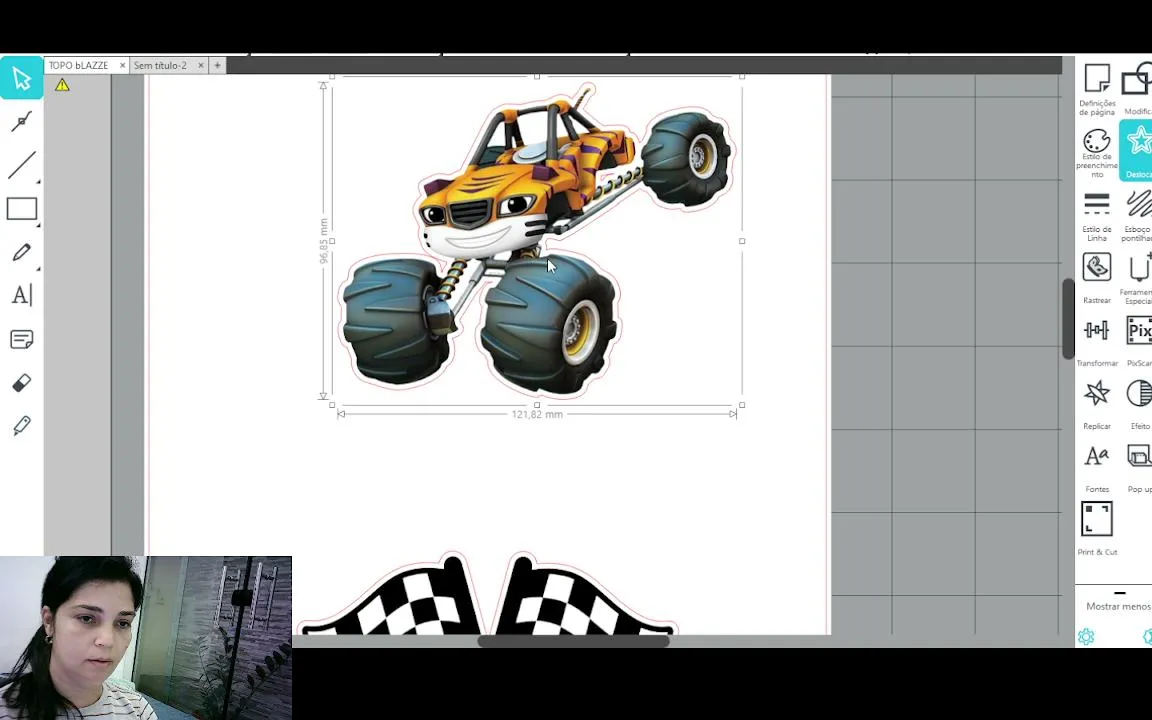The image size is (1152, 720).
Task: Select the Knife tool
Action: tap(21, 425)
